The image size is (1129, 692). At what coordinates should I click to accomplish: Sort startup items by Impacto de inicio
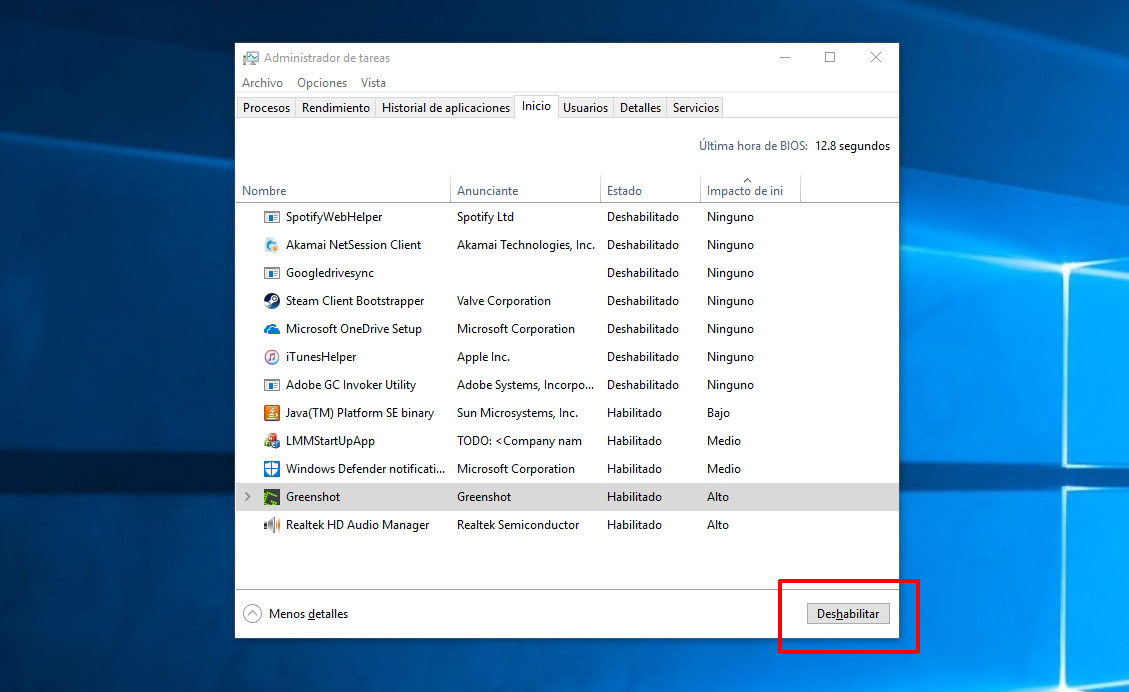click(x=748, y=190)
